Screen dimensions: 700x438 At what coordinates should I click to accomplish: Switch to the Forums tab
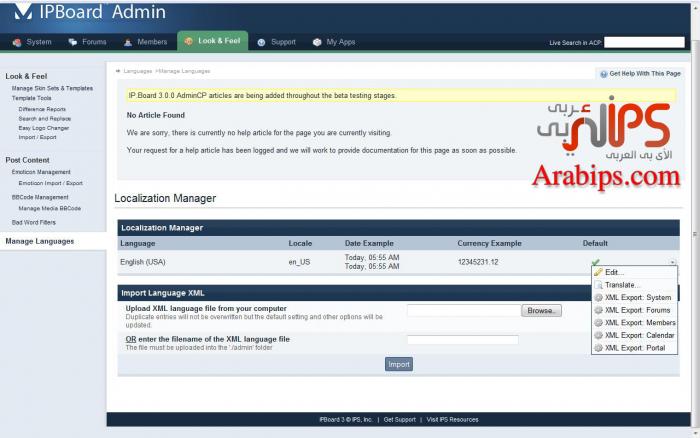tap(87, 42)
